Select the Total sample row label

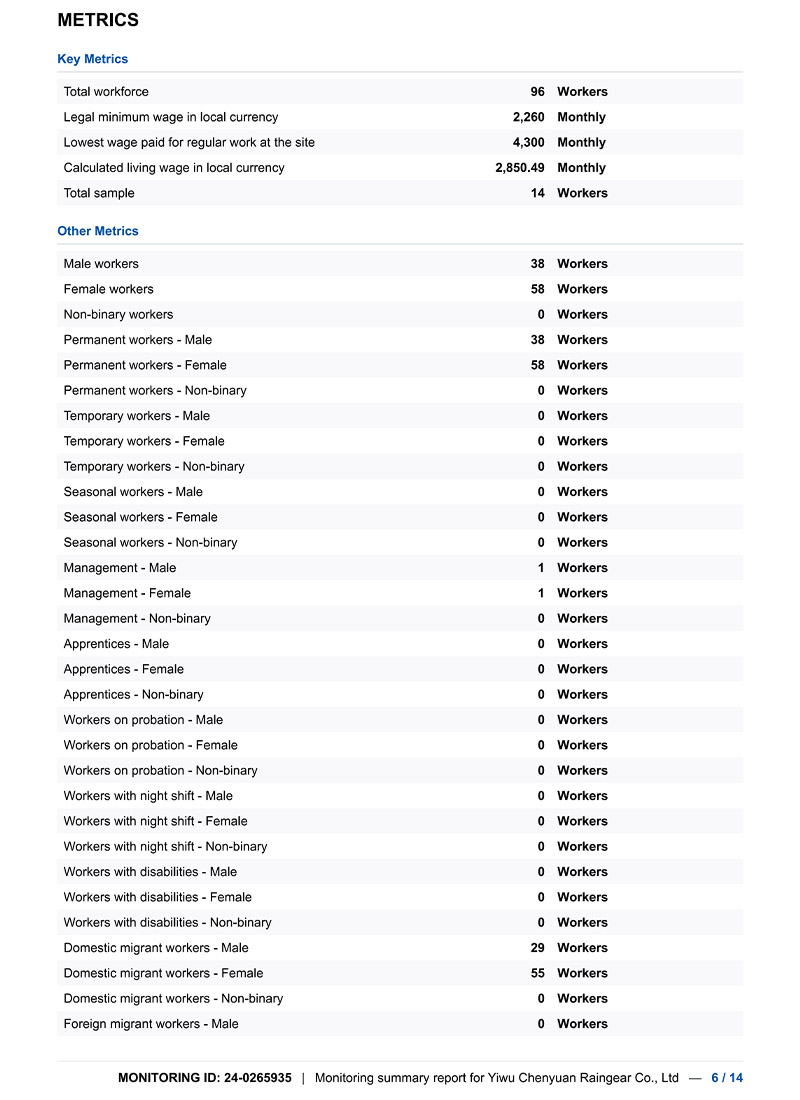click(x=99, y=193)
